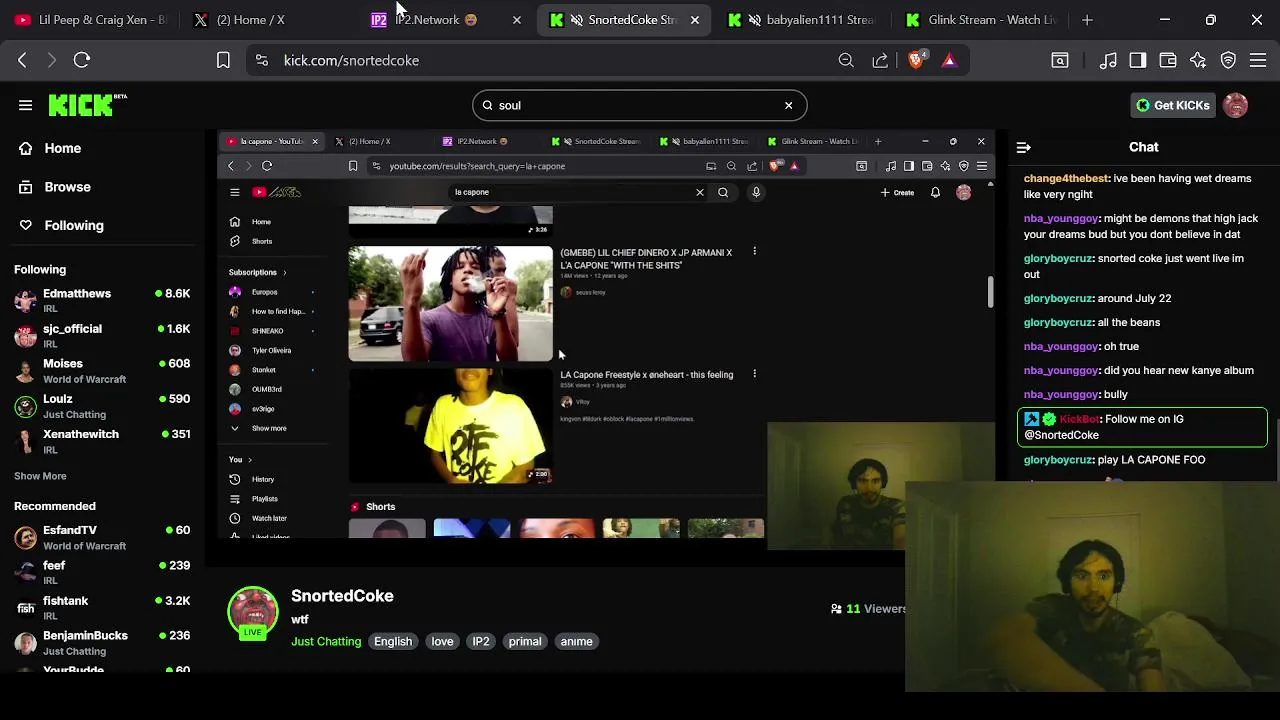
Task: Open the tab search window icon
Action: click(x=1060, y=60)
